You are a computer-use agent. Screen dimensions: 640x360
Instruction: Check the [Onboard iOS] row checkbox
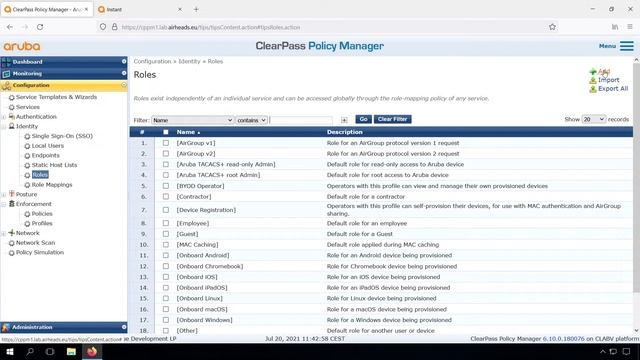pyautogui.click(x=166, y=277)
